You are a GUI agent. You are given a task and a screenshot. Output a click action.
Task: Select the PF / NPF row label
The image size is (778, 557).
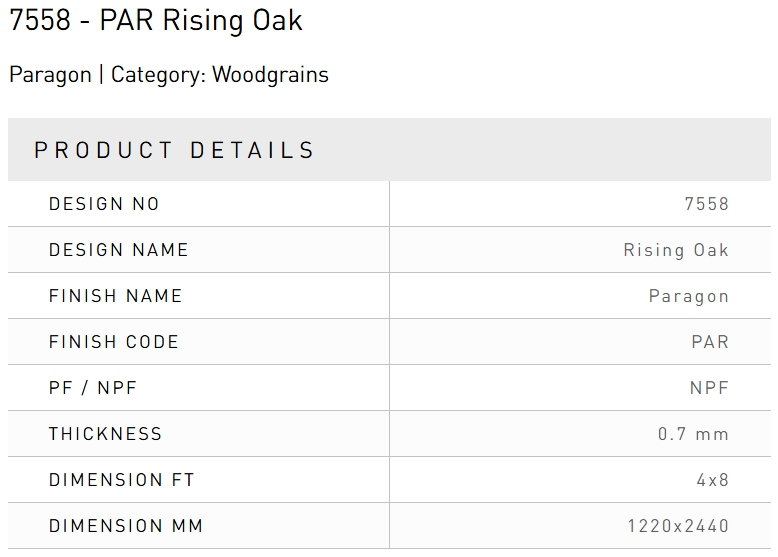(92, 388)
